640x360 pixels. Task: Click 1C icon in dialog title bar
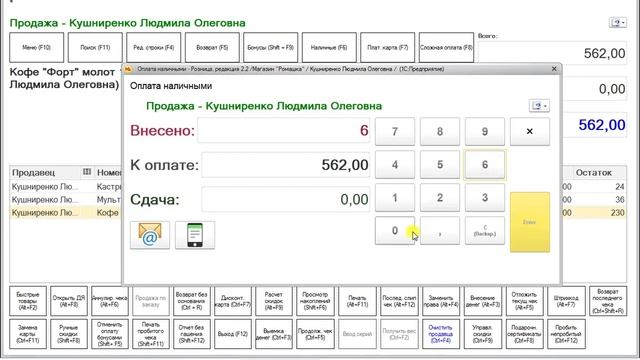pos(129,69)
